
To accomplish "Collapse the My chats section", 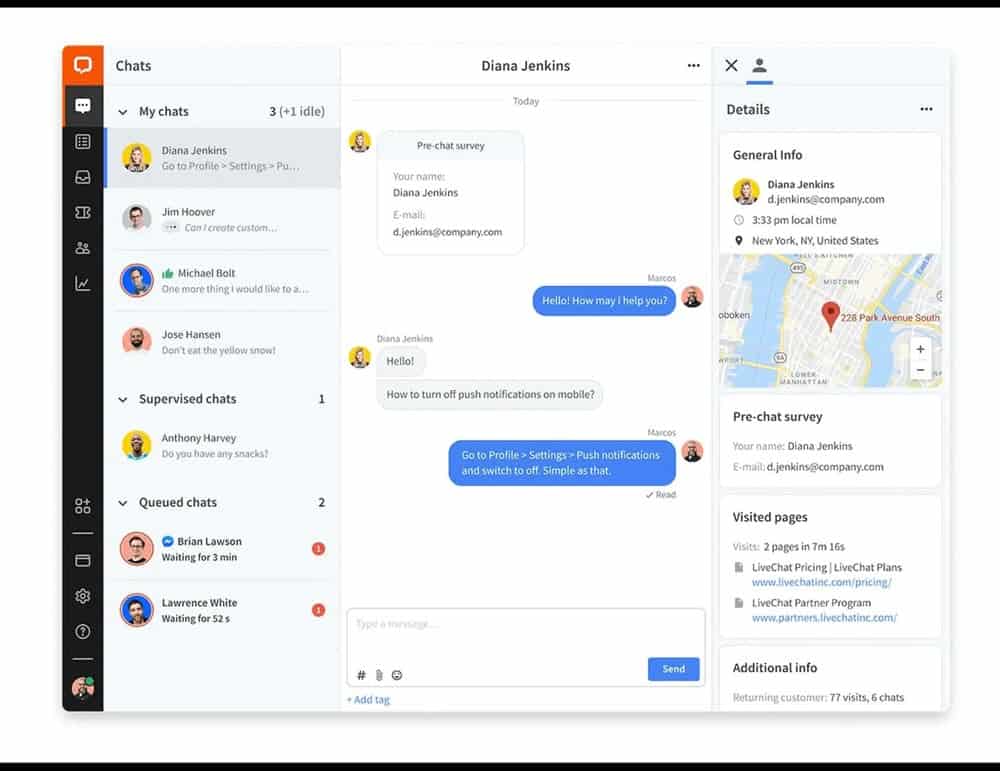I will tap(122, 111).
